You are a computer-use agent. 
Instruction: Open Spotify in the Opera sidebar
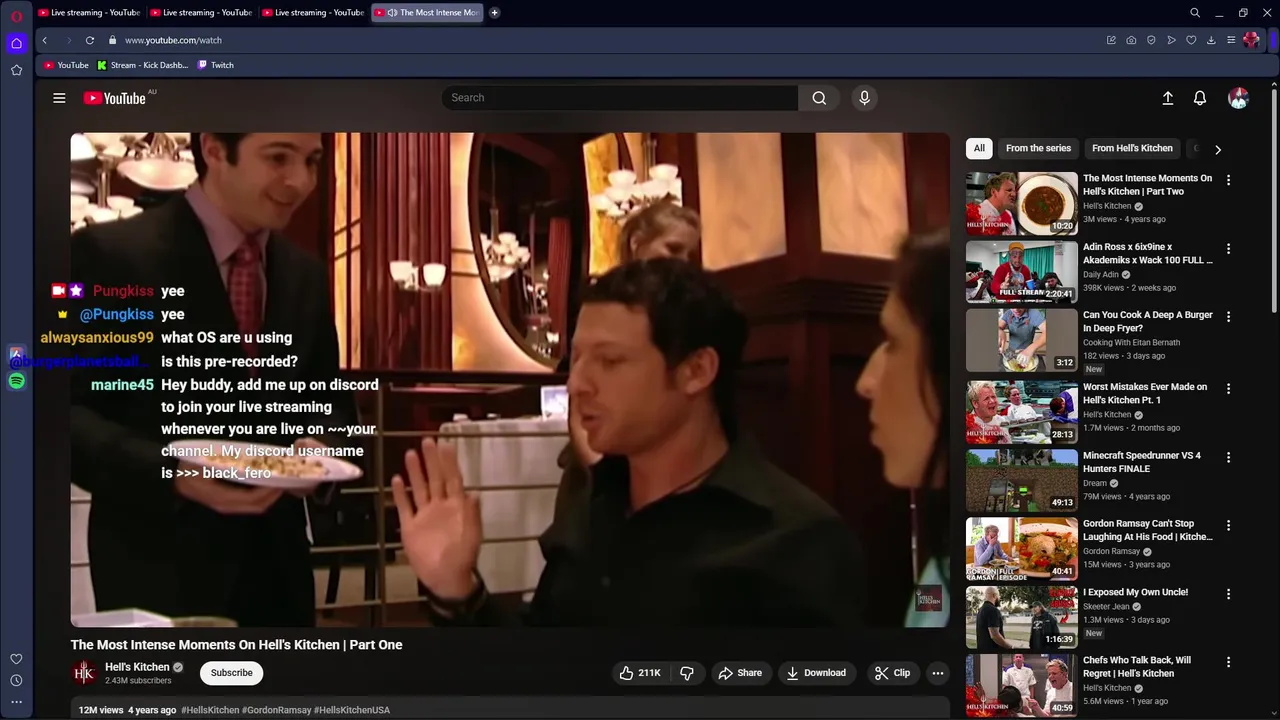point(16,381)
